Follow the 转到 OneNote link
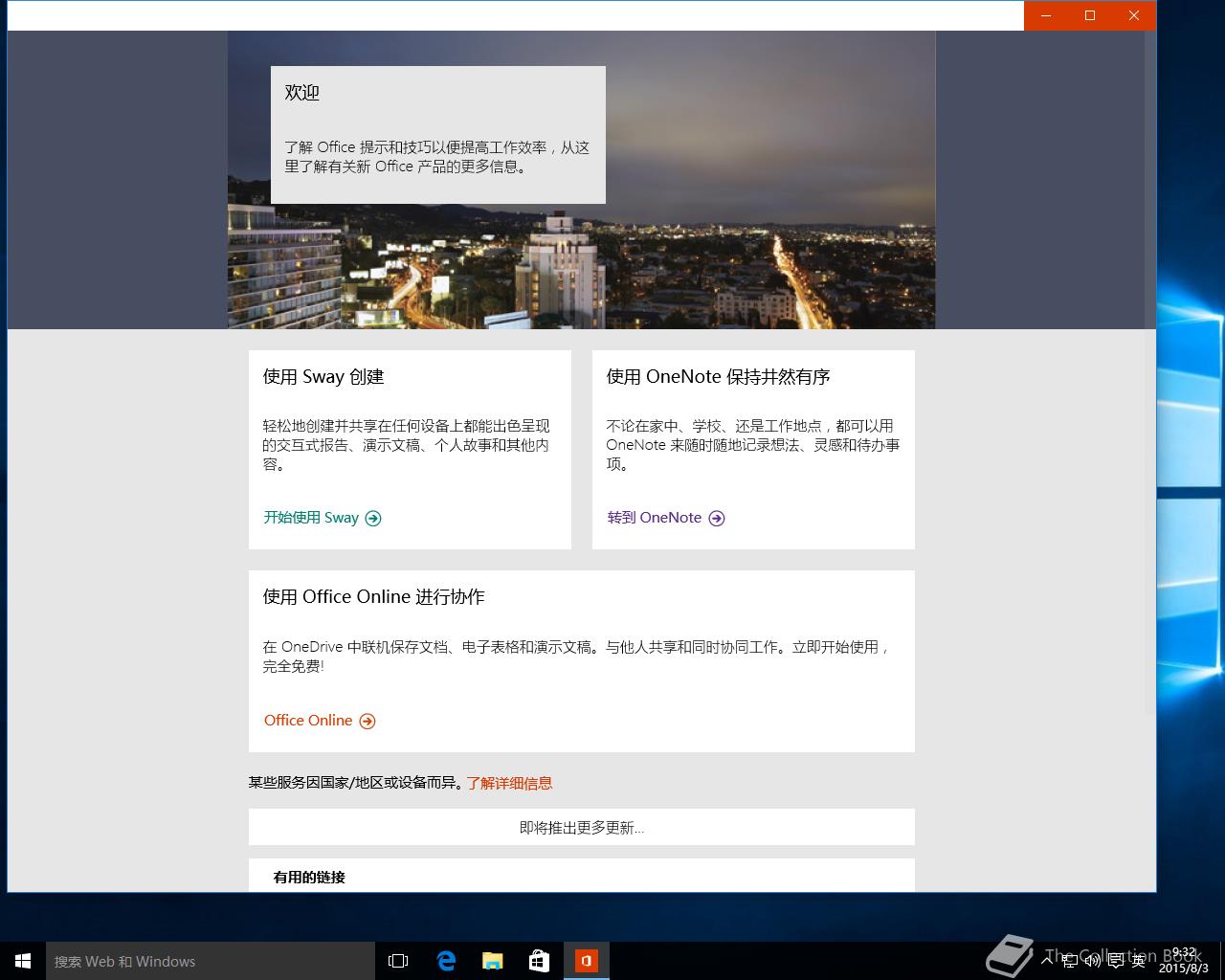The width and height of the screenshot is (1225, 980). [x=655, y=518]
